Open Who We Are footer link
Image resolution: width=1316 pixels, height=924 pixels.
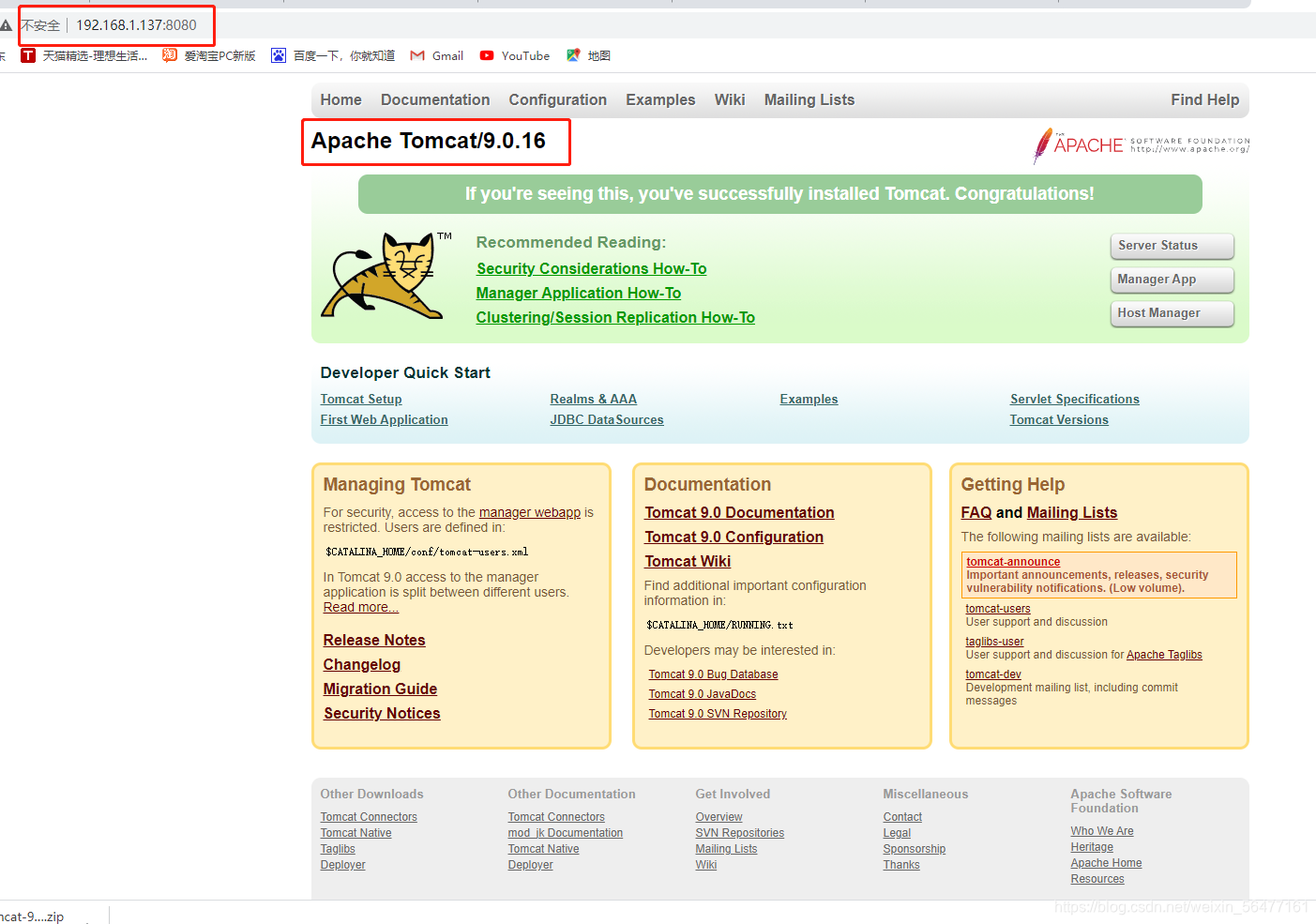(1102, 831)
